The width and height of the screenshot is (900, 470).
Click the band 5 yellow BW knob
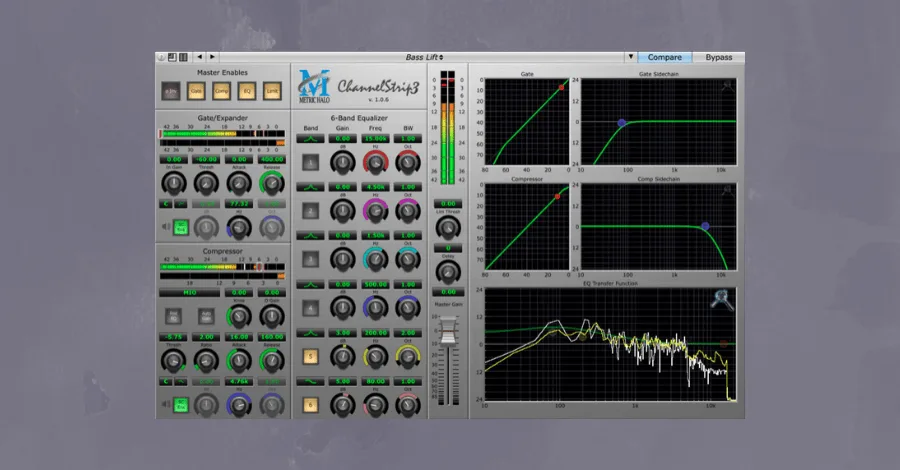point(408,357)
